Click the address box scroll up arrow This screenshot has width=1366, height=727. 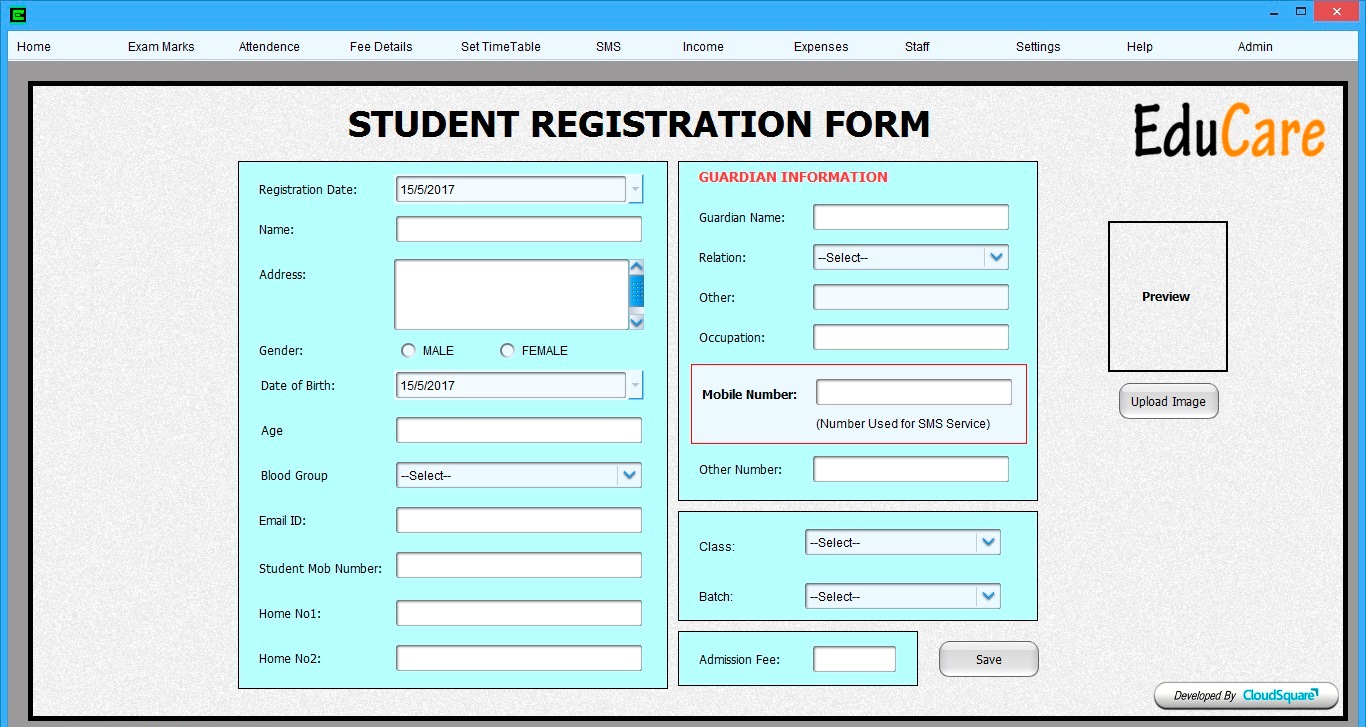click(636, 267)
